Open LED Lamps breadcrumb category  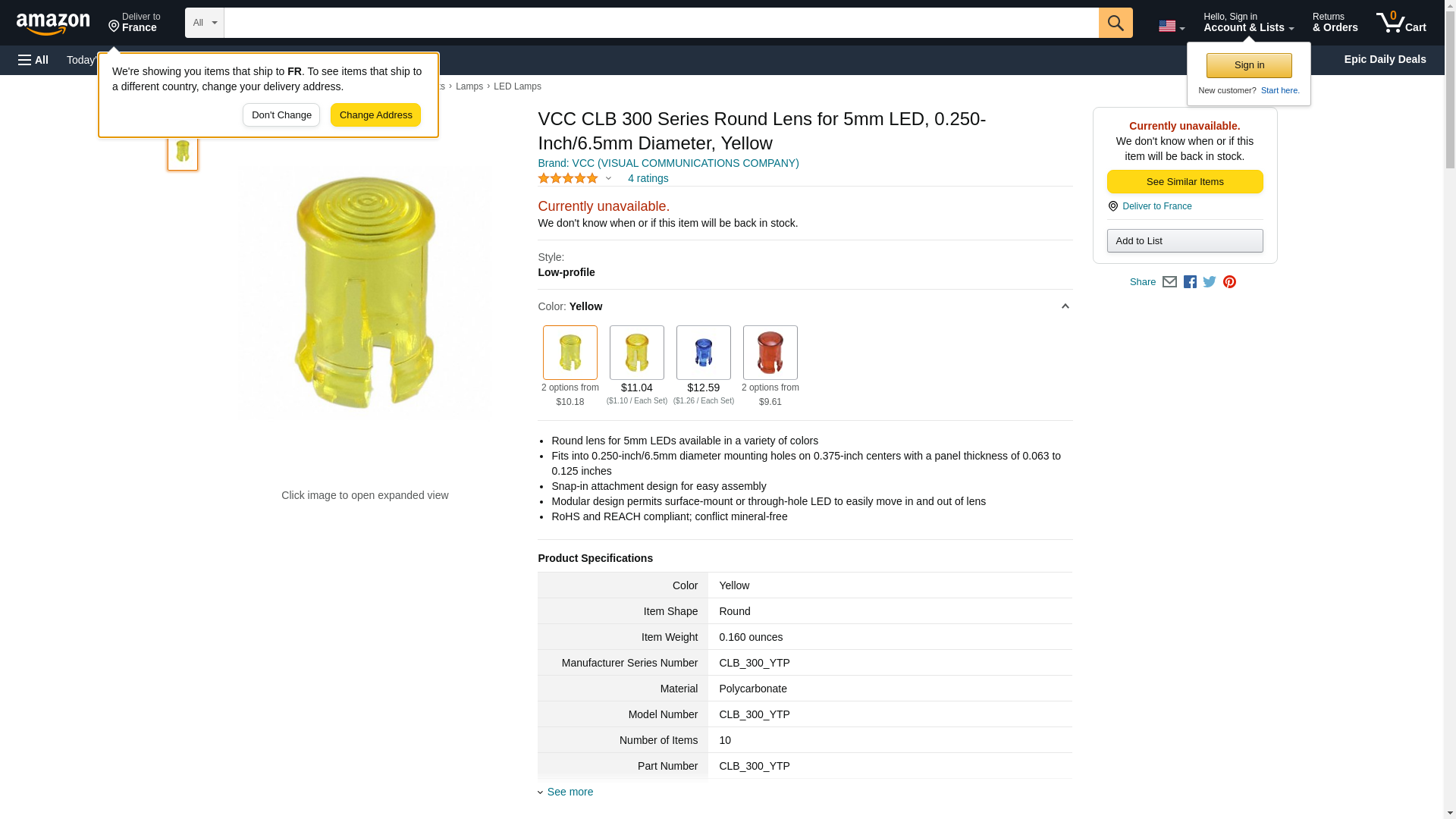pos(517,86)
